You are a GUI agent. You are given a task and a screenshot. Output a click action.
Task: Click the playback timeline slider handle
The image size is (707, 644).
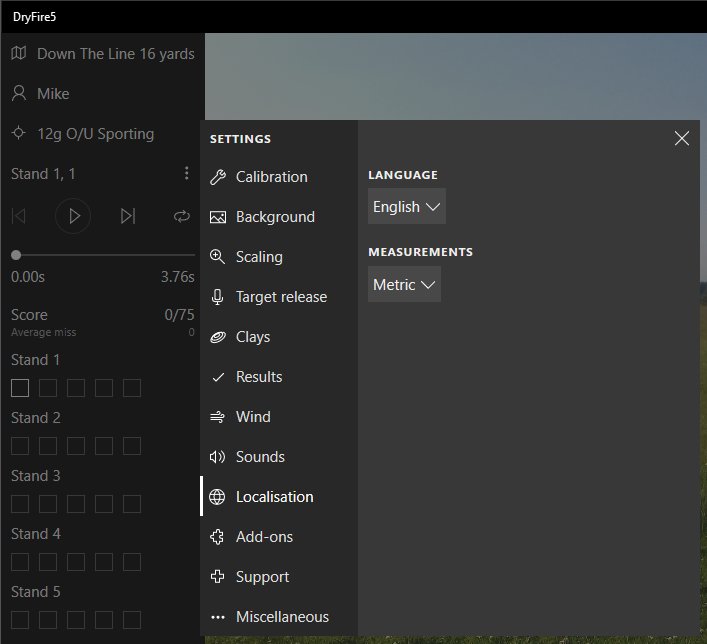coord(16,256)
